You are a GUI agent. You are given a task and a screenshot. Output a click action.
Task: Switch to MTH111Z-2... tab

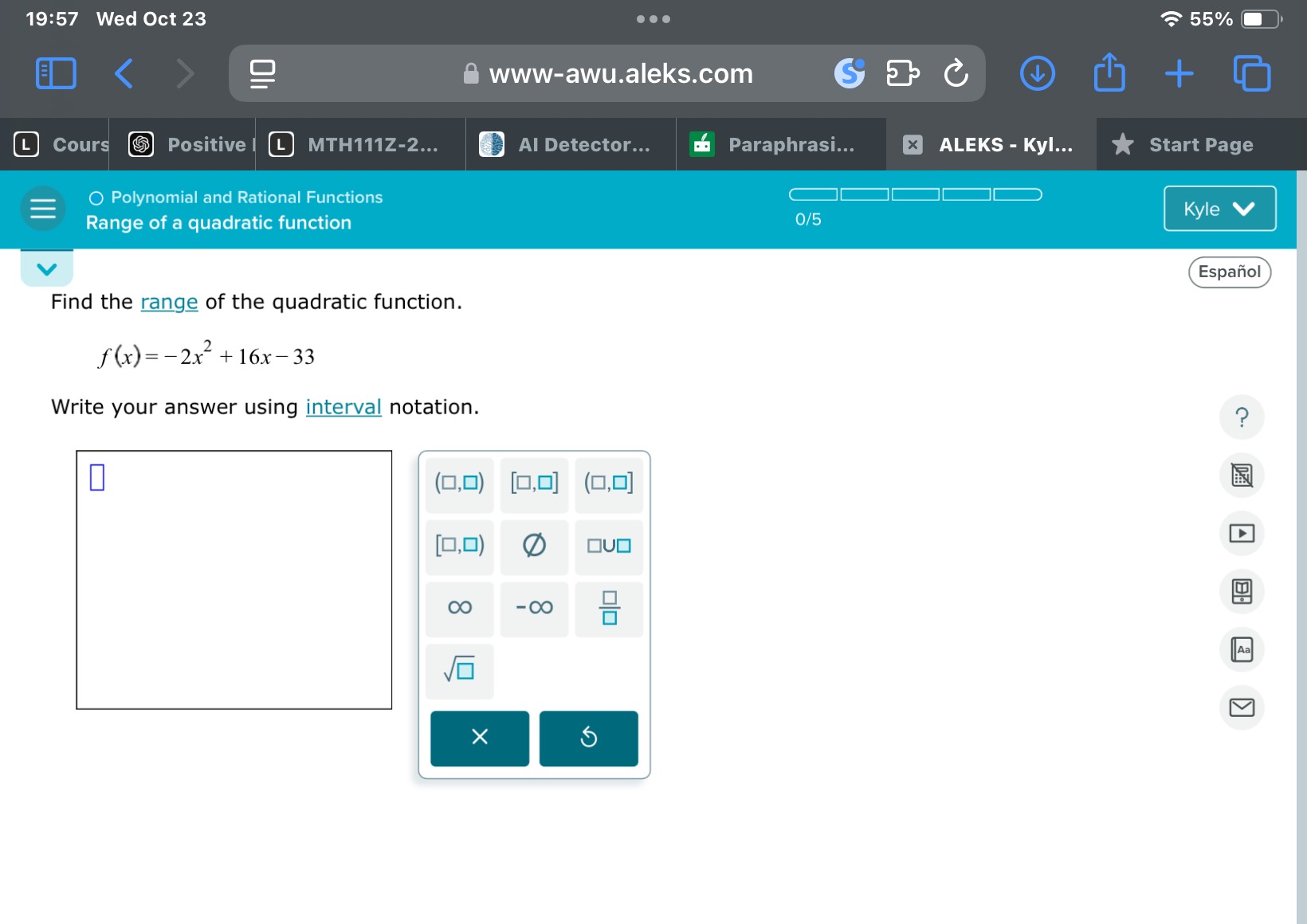coord(360,144)
